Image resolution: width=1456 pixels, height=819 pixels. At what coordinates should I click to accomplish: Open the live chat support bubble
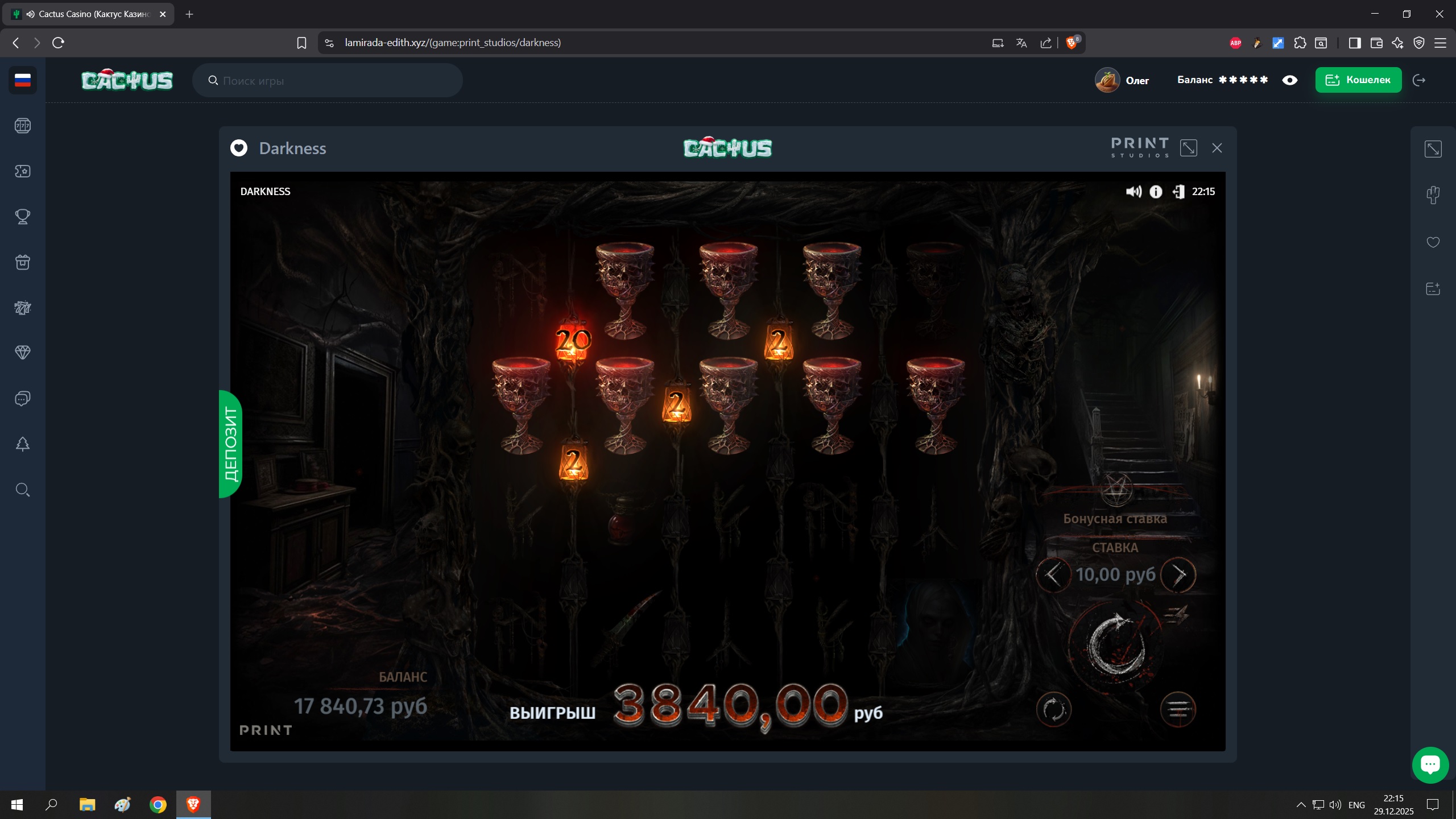1430,764
